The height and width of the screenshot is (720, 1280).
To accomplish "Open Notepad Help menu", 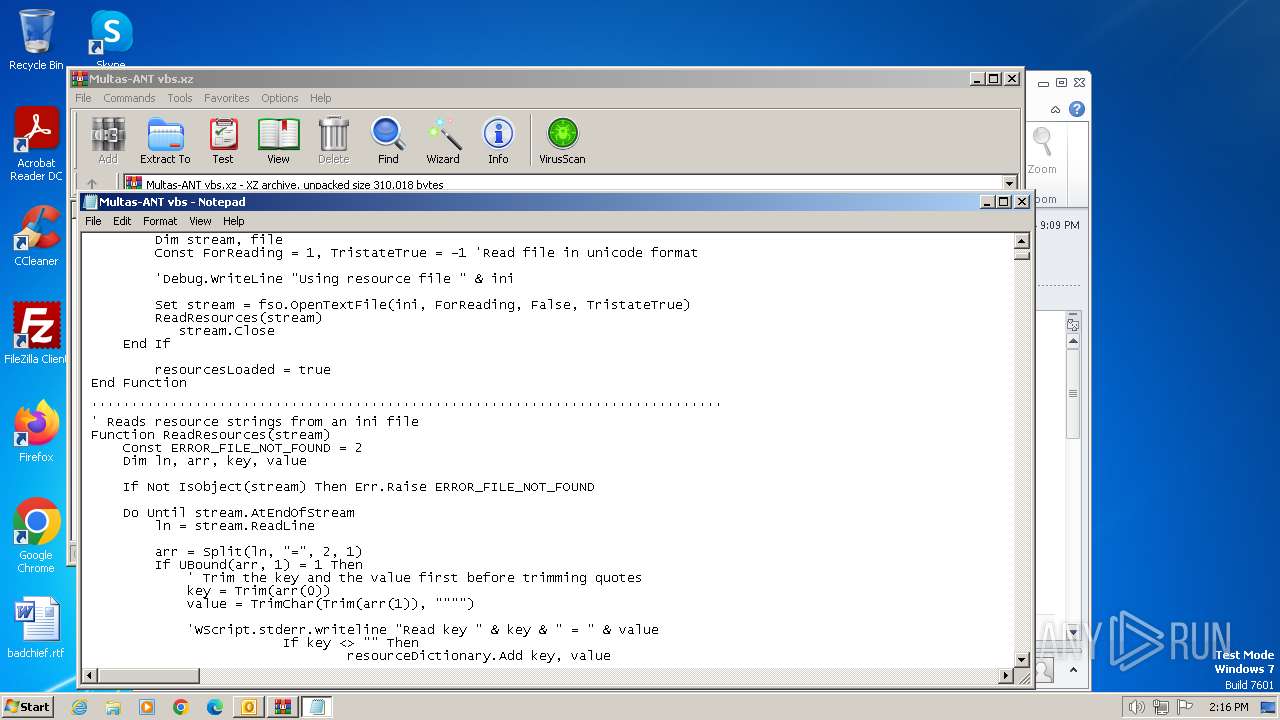I will pos(233,221).
